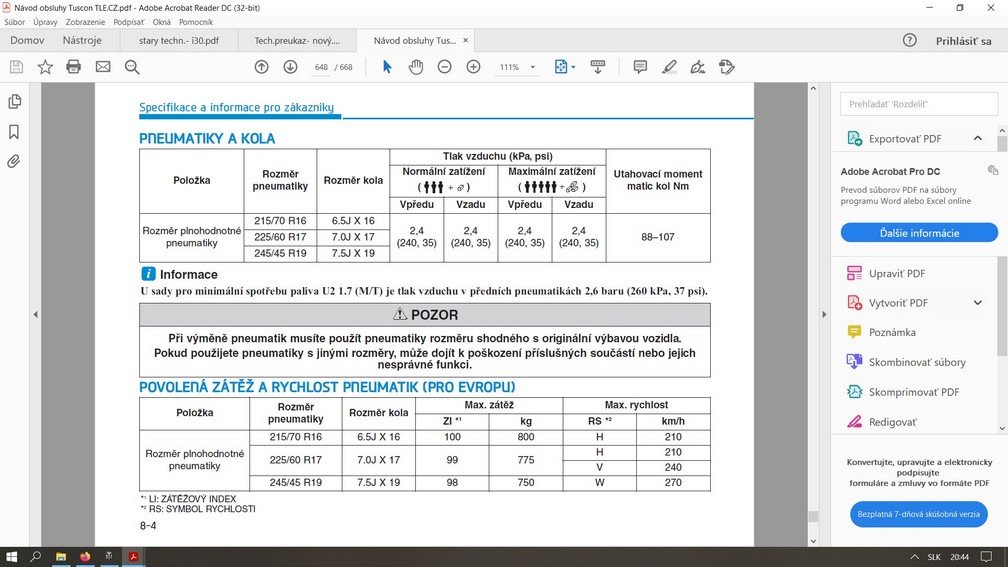Click Bezplatná 7-dňová skúšobná verzia button

tap(919, 514)
